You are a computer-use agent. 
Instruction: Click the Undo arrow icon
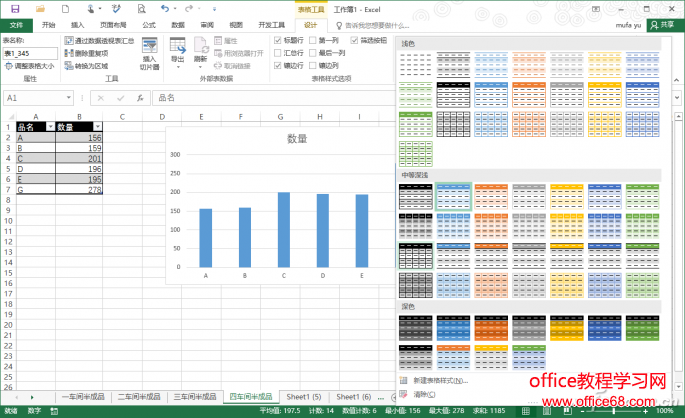[x=163, y=9]
